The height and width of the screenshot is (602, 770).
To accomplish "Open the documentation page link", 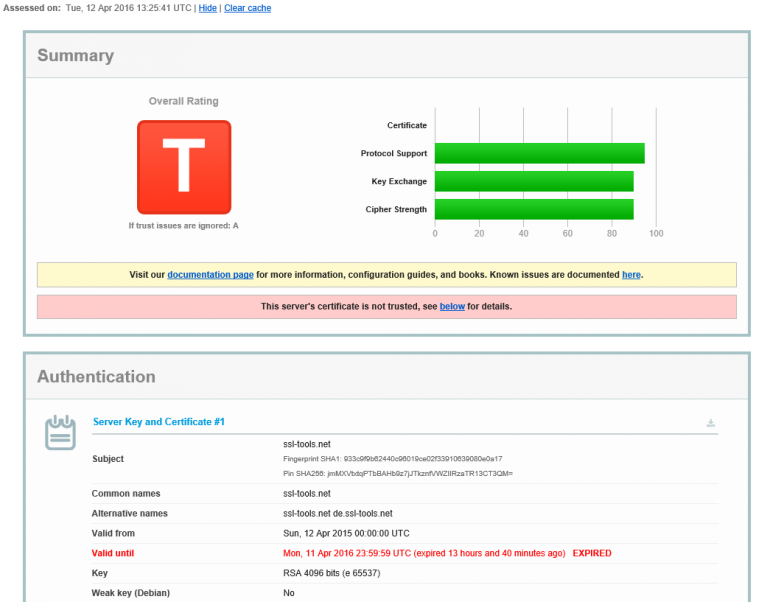I will pos(210,274).
